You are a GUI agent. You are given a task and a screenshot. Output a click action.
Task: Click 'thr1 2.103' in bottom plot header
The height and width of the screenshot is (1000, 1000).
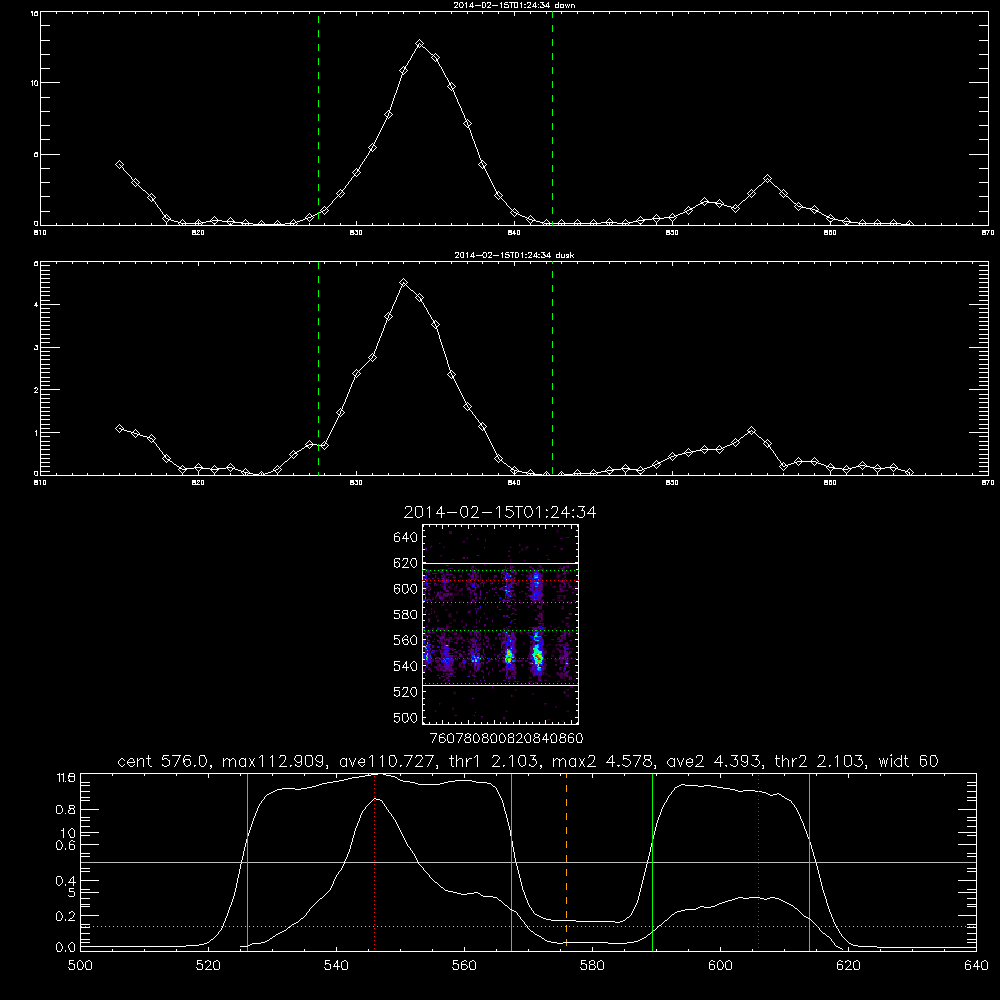[x=496, y=761]
